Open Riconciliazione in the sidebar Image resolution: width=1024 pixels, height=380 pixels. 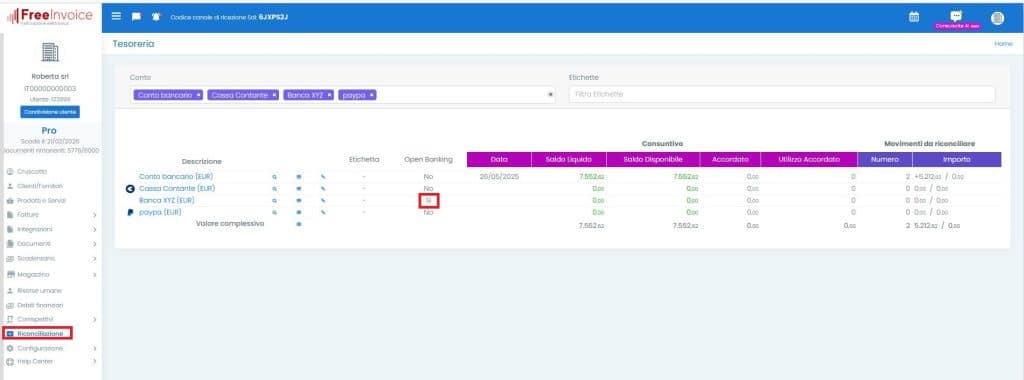click(36, 334)
